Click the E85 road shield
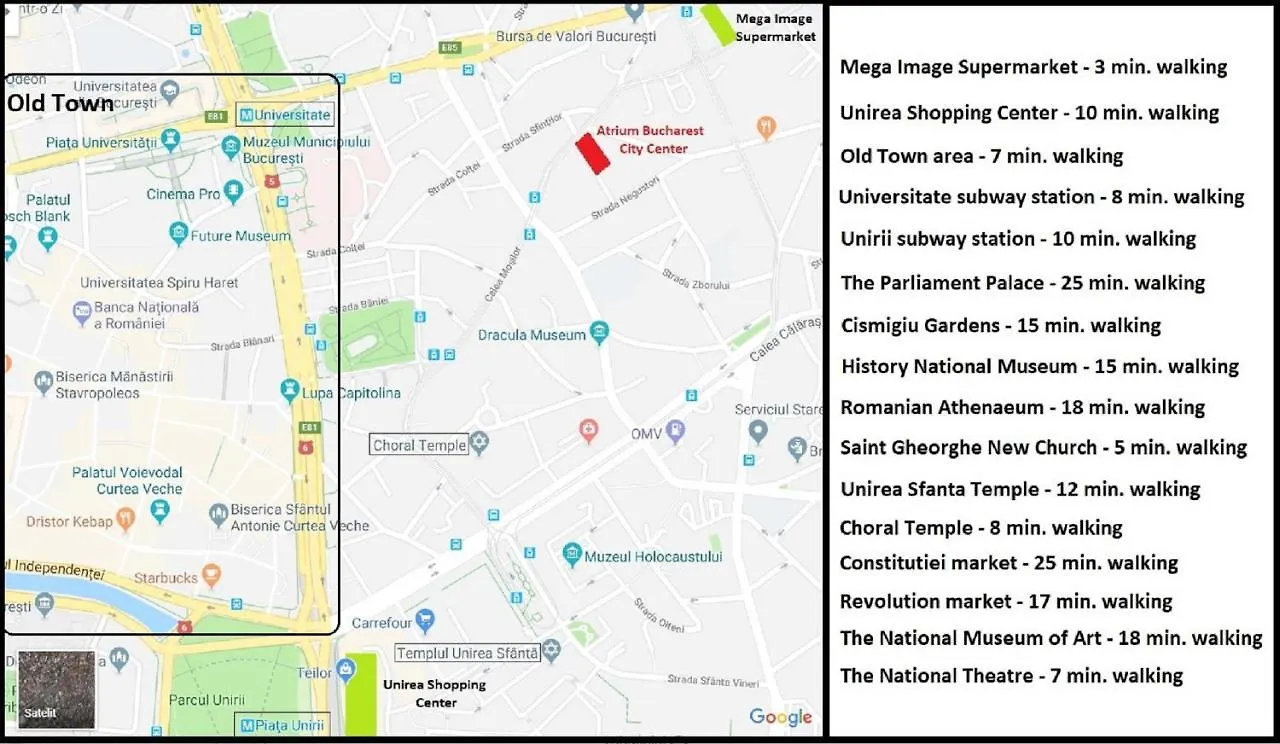The width and height of the screenshot is (1280, 744). (x=448, y=47)
